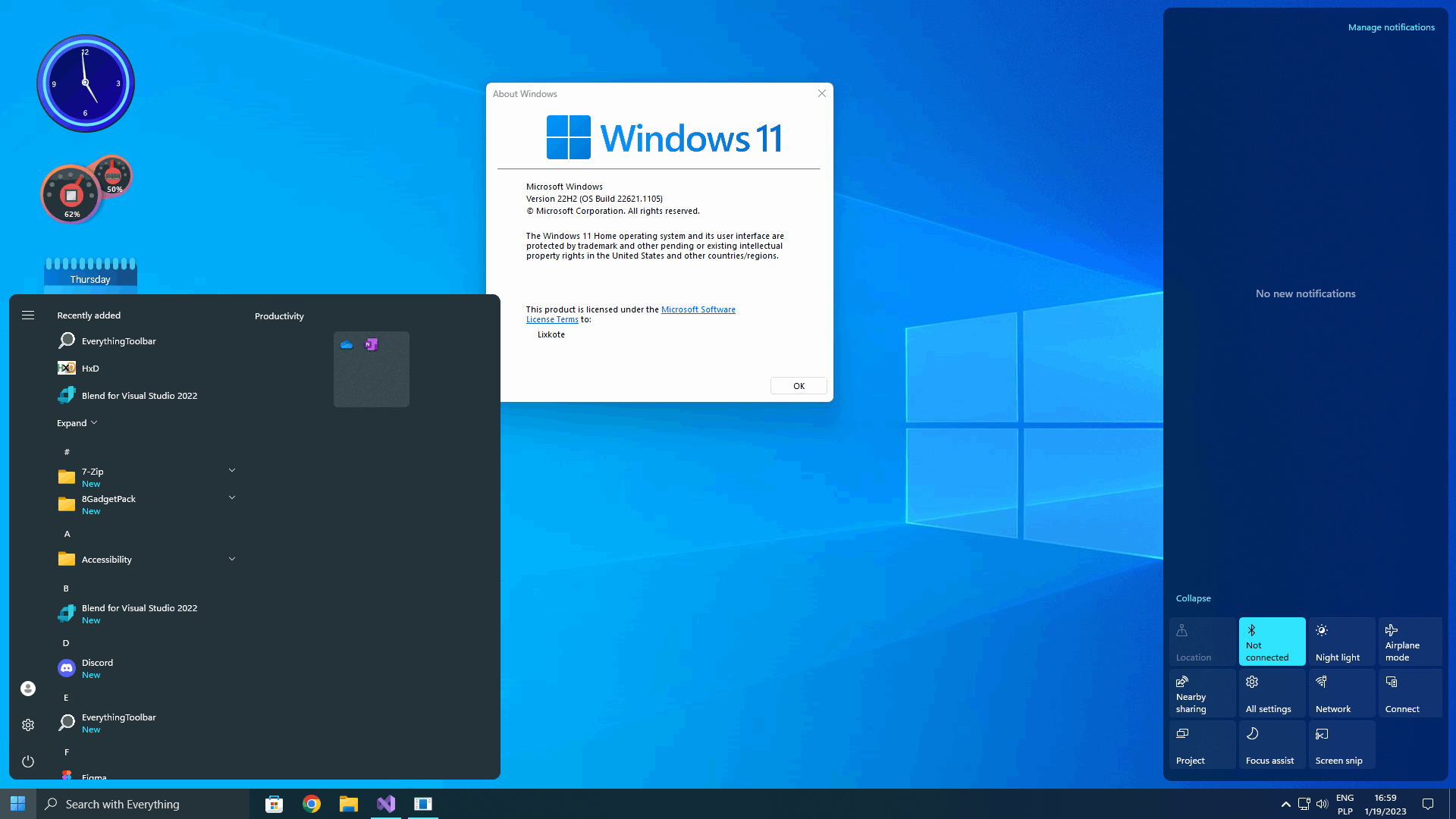The width and height of the screenshot is (1456, 819).
Task: Open the Start menu hamburger menu
Action: (x=28, y=315)
